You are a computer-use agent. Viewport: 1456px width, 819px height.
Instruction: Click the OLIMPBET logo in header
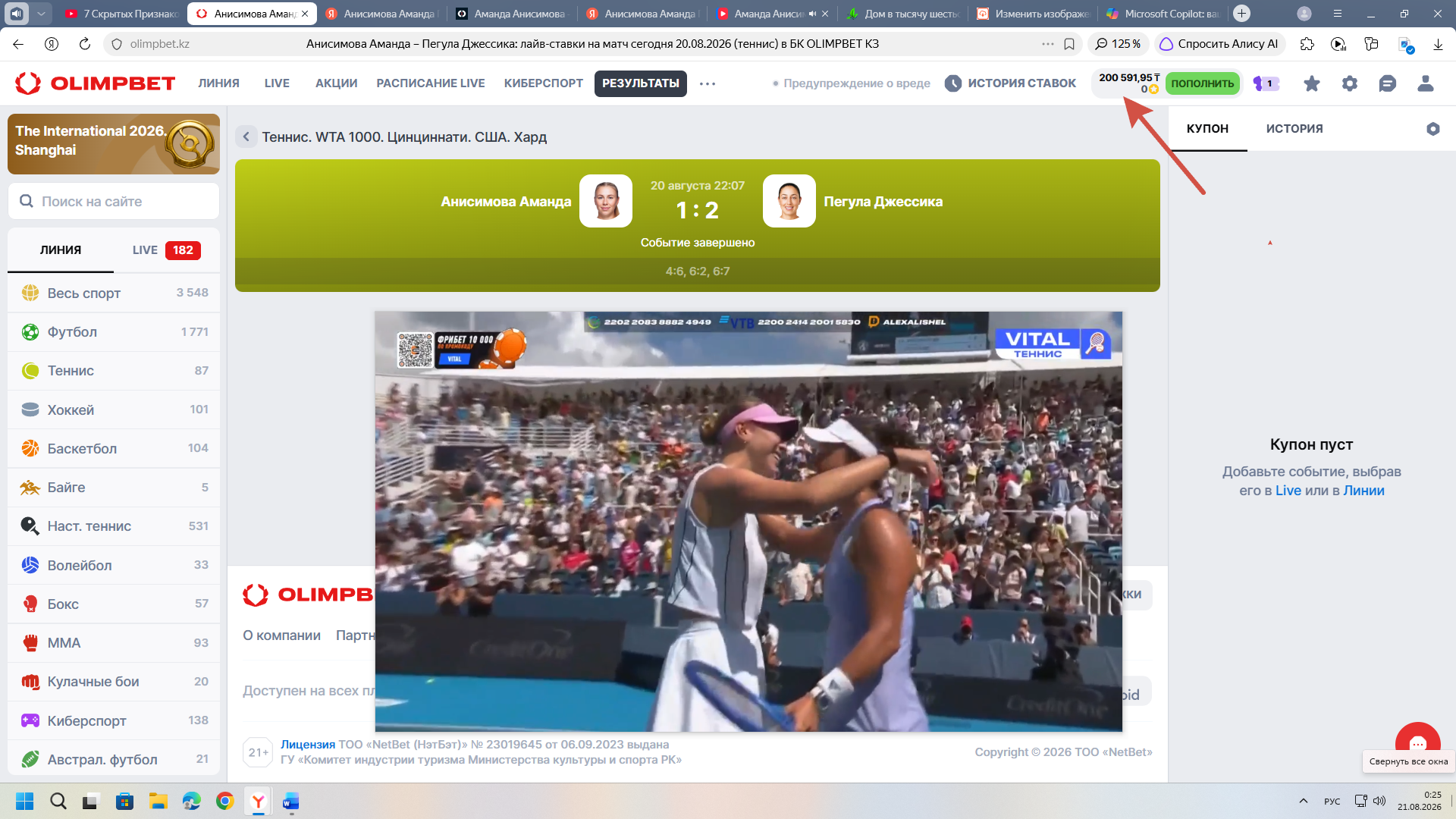pyautogui.click(x=96, y=83)
